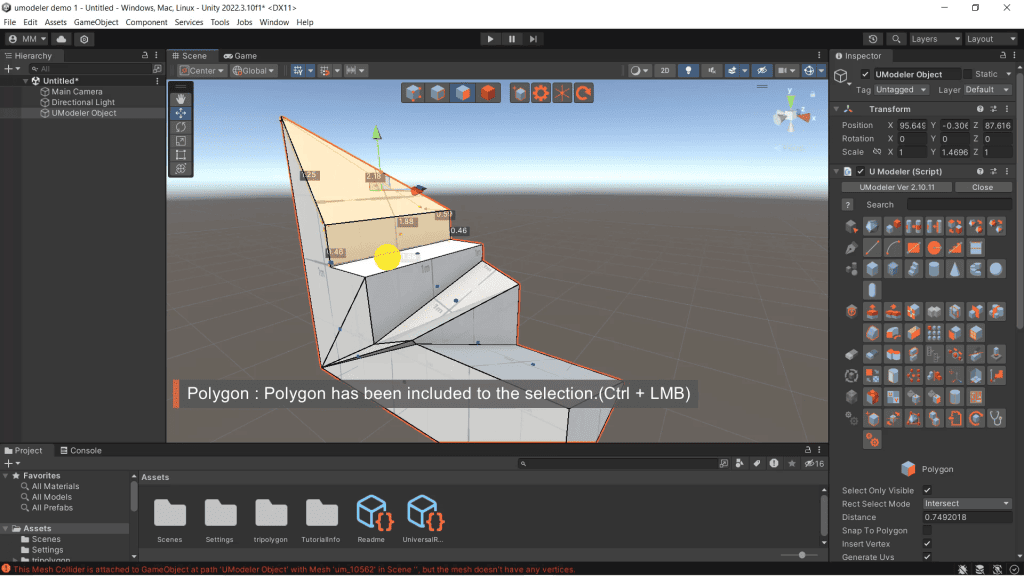Click the Play button

click(x=490, y=39)
